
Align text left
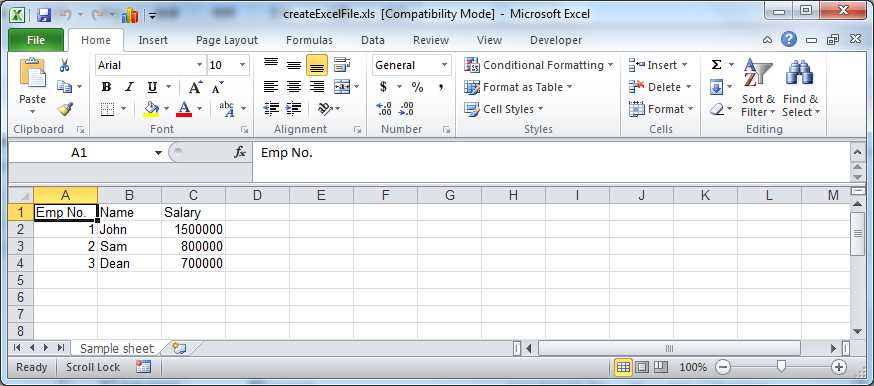coord(271,87)
